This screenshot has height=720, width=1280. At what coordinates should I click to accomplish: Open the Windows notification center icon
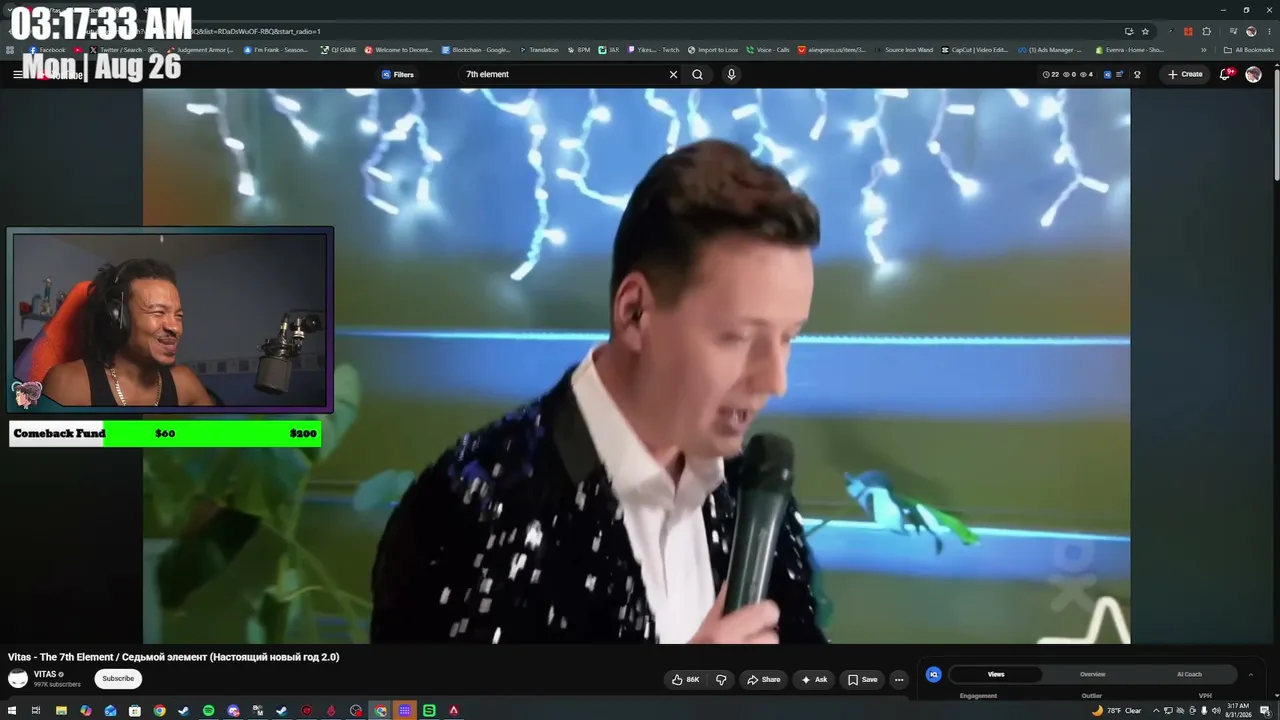(1265, 711)
